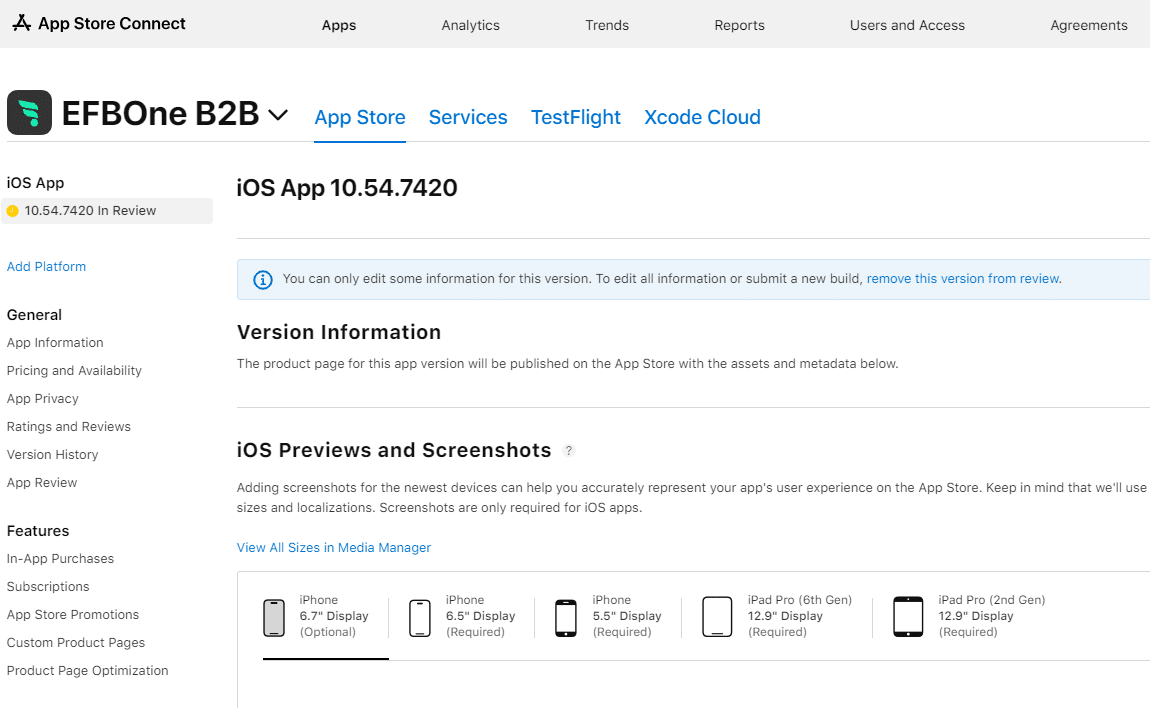The height and width of the screenshot is (708, 1150).
Task: Click the App Store Connect logo icon
Action: 22,23
